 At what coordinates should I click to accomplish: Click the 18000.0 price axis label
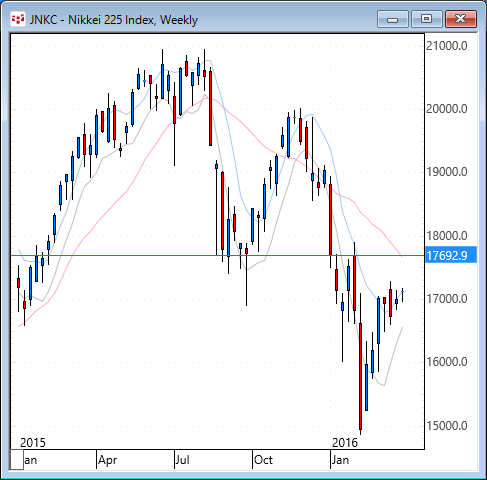447,236
